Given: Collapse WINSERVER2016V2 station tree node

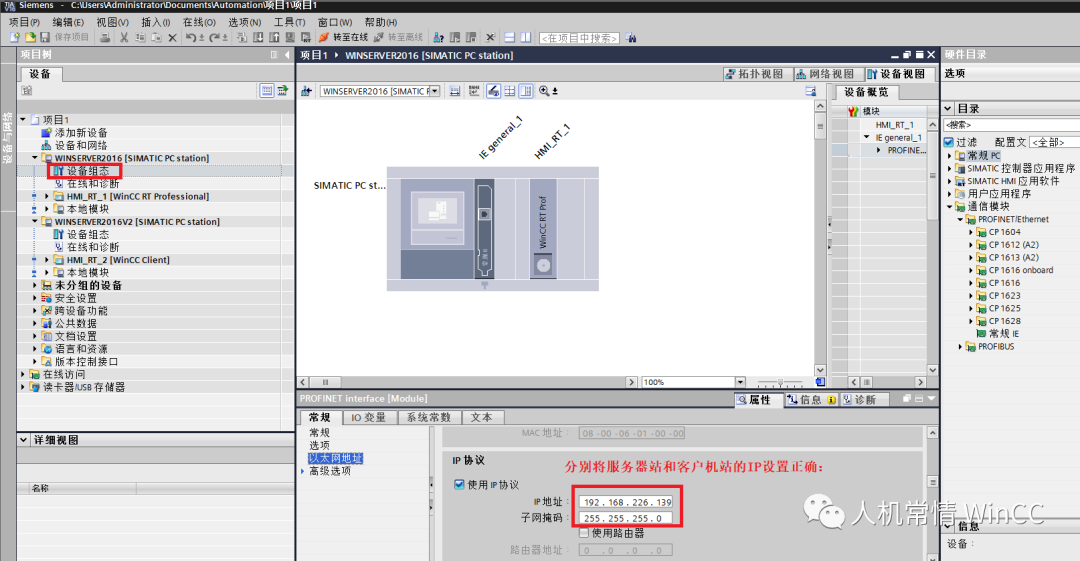Looking at the screenshot, I should click(35, 222).
